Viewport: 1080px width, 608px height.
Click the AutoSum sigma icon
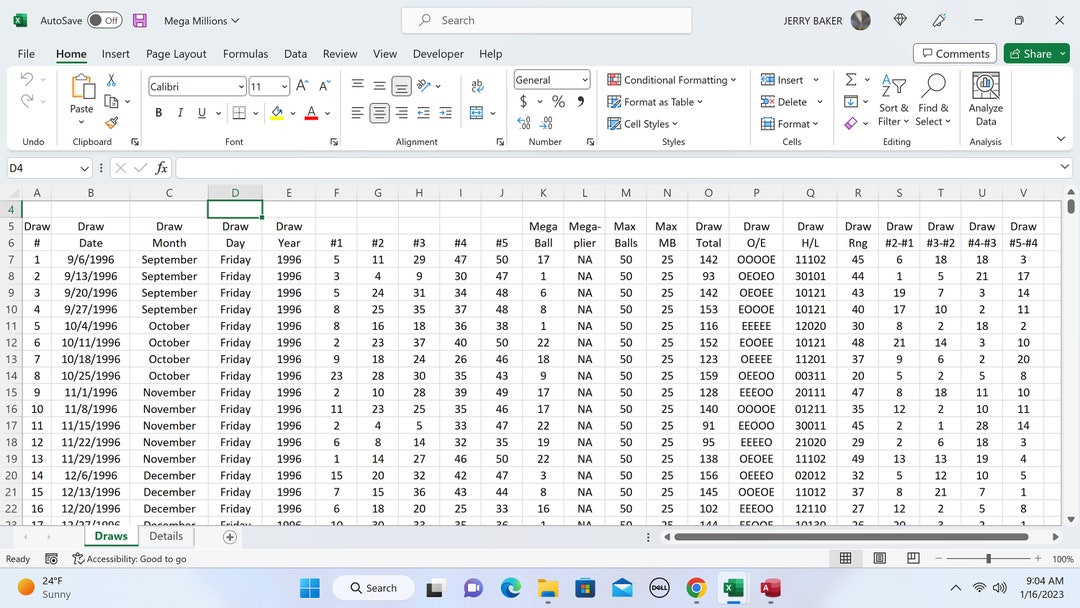point(851,80)
